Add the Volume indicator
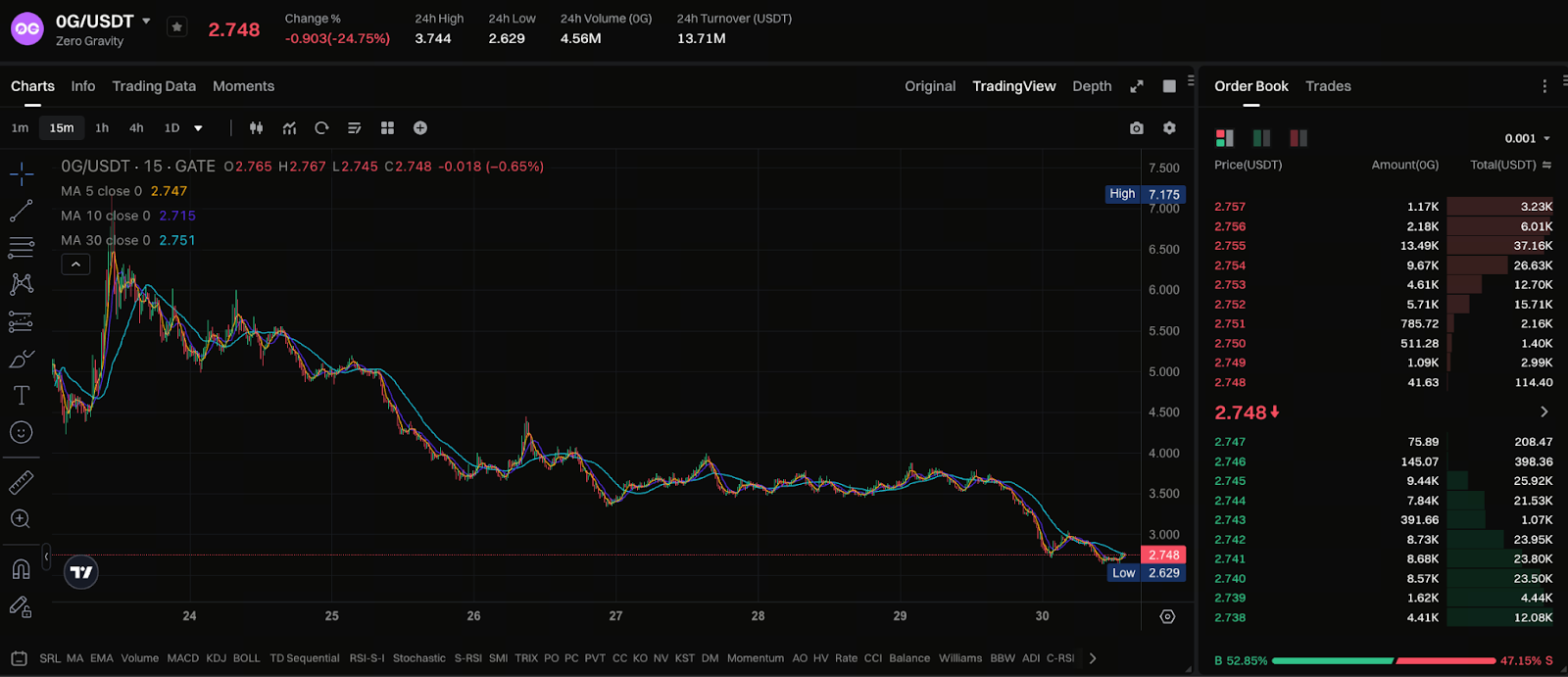Screen dimensions: 1568x677 (140, 658)
